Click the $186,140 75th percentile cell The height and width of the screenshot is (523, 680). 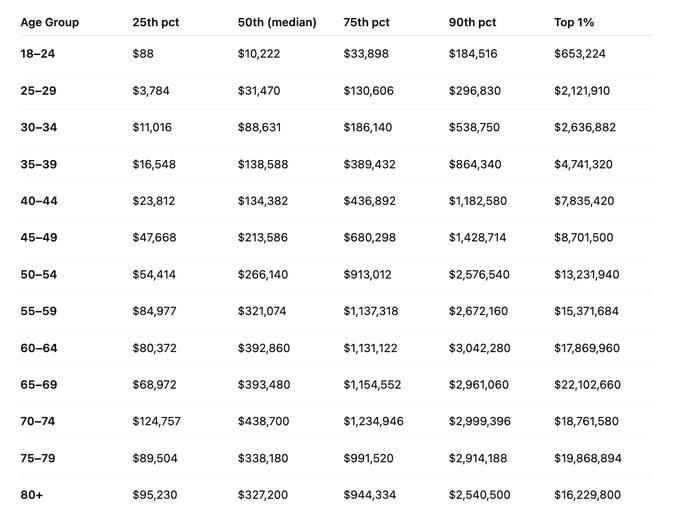pyautogui.click(x=367, y=128)
